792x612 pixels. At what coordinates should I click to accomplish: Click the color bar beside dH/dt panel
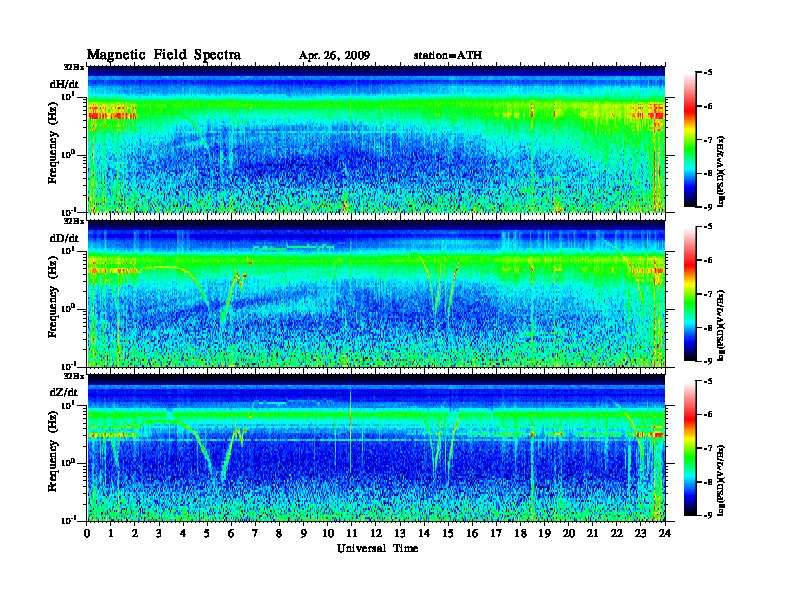pos(690,140)
